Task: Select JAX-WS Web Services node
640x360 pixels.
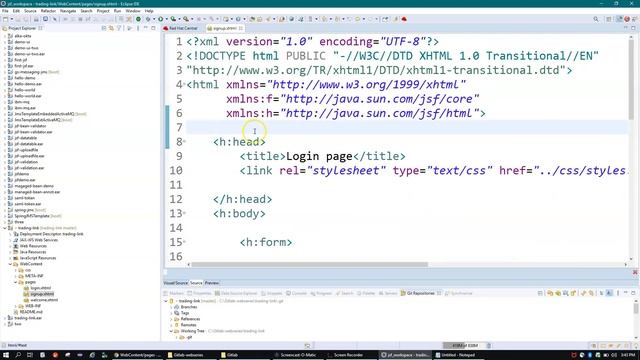Action: (39, 240)
